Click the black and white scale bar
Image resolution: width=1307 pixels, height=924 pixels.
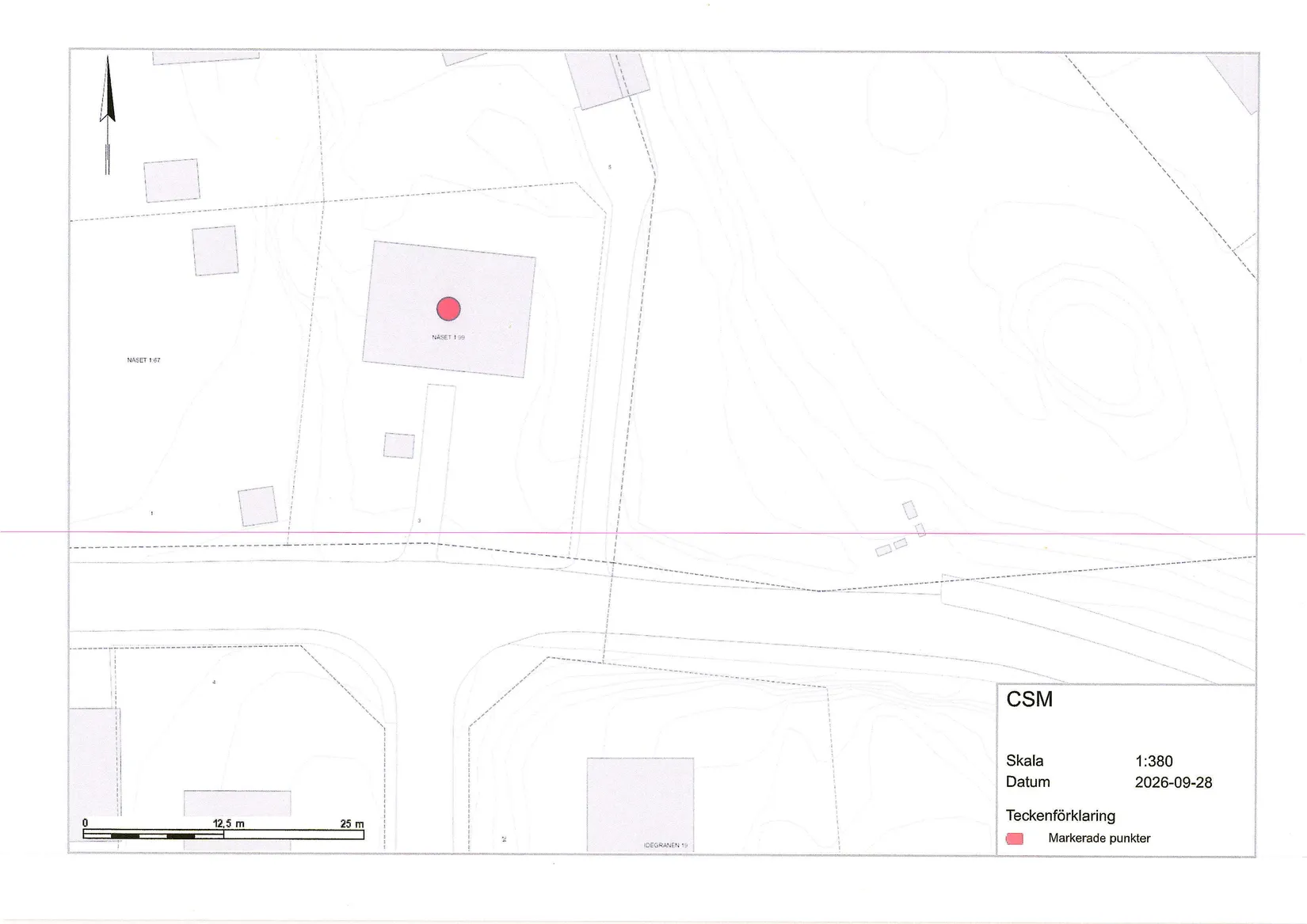coord(223,835)
